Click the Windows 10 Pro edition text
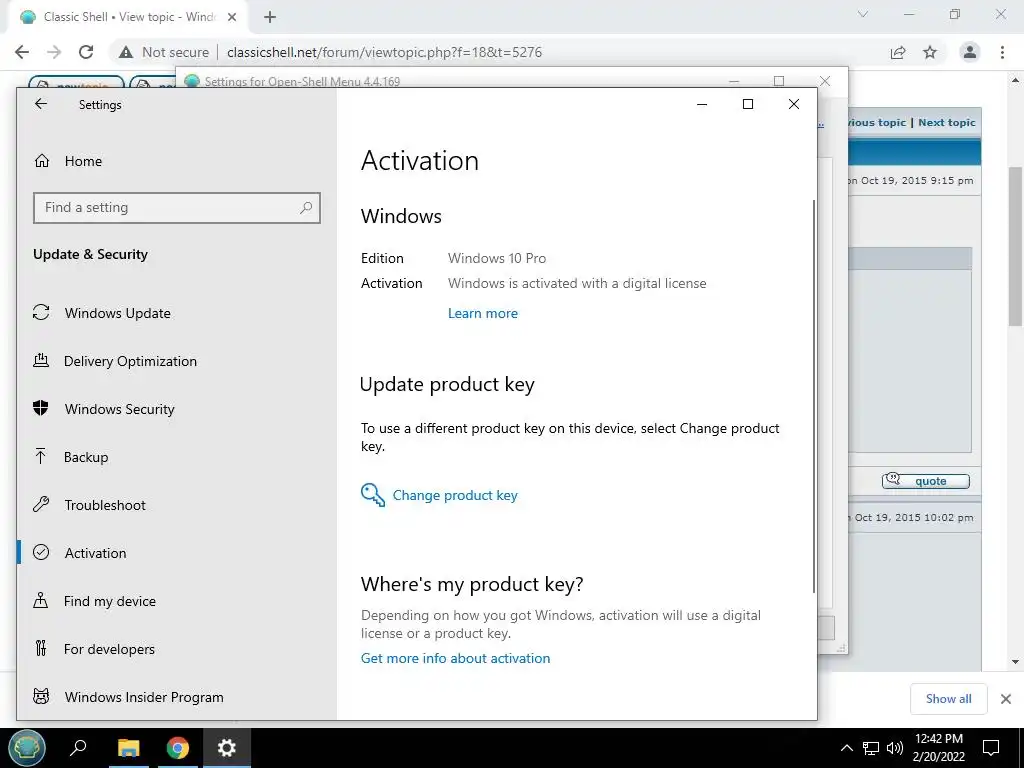1024x768 pixels. point(497,258)
